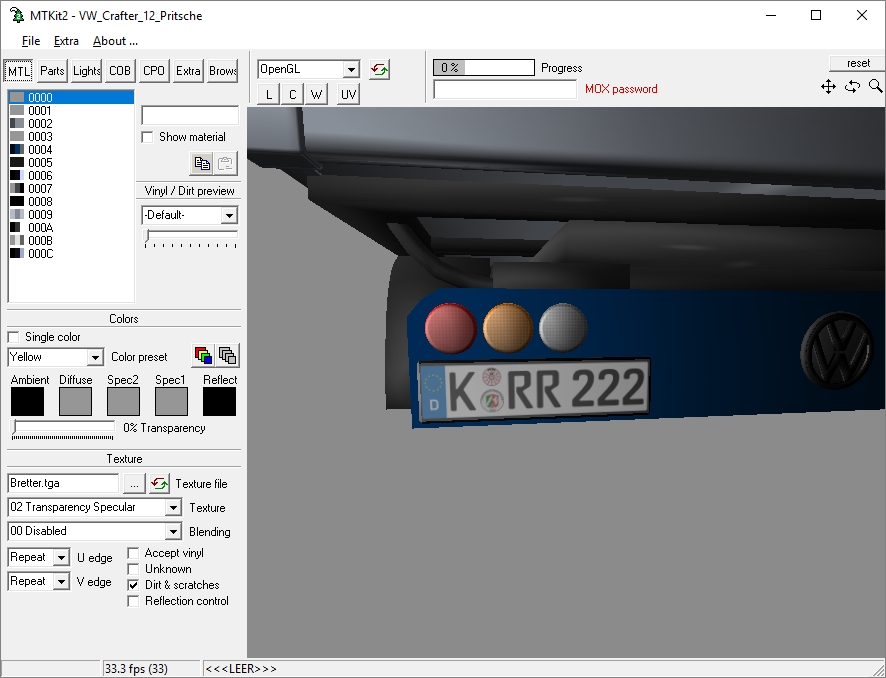
Task: Click the Diffuse color swatch
Action: pos(75,401)
